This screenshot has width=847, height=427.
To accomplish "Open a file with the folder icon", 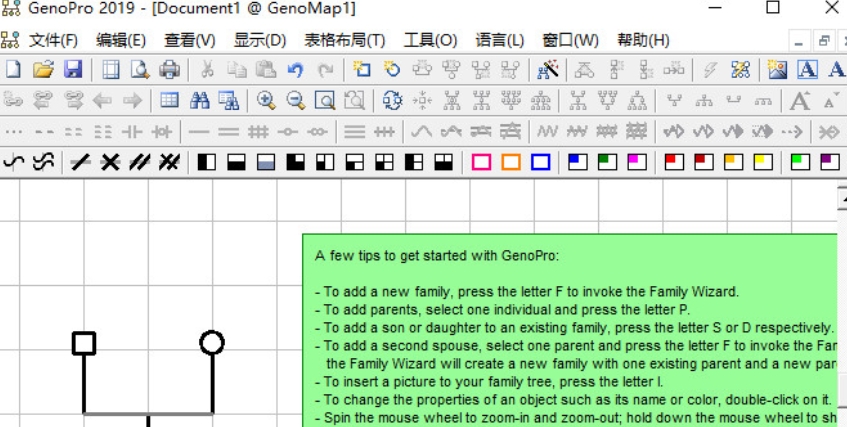I will click(x=43, y=69).
